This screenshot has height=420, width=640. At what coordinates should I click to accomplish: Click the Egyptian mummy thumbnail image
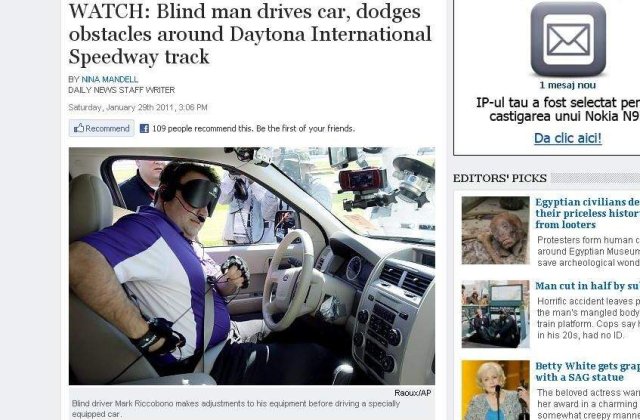(x=496, y=230)
